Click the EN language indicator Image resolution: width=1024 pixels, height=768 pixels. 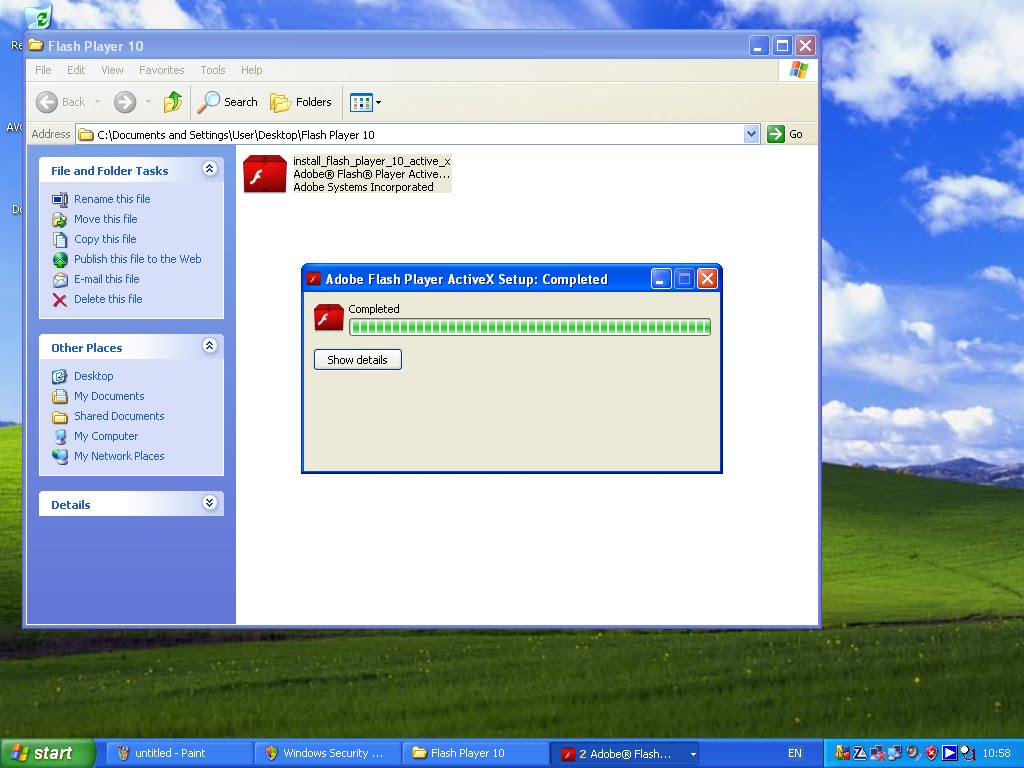coord(794,754)
